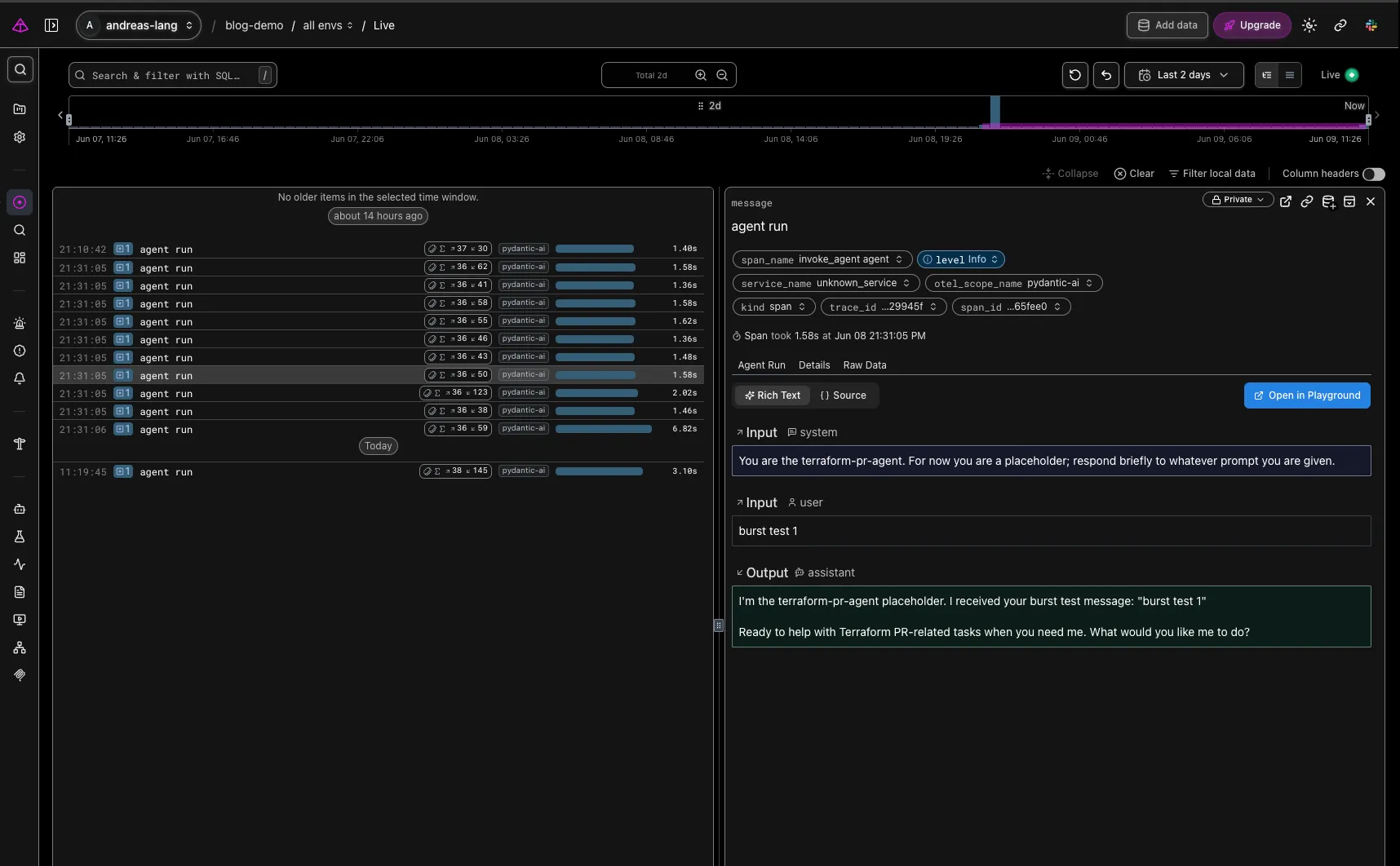Open the settings gear sidebar icon
The width and height of the screenshot is (1400, 866).
20,137
